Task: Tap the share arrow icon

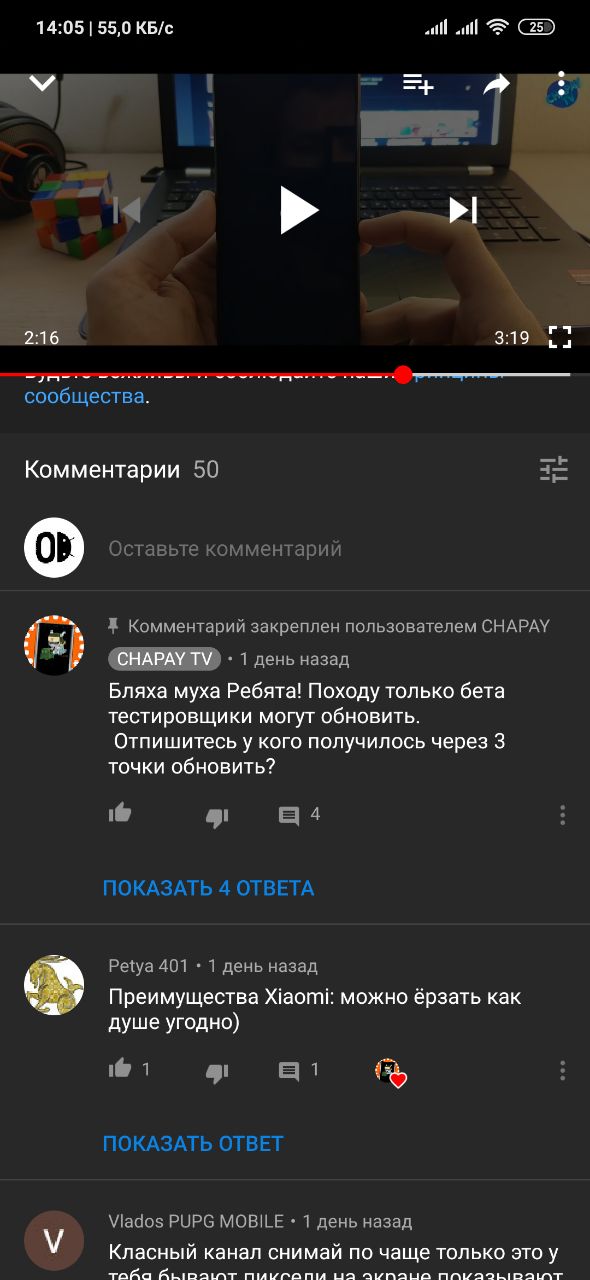Action: click(497, 85)
